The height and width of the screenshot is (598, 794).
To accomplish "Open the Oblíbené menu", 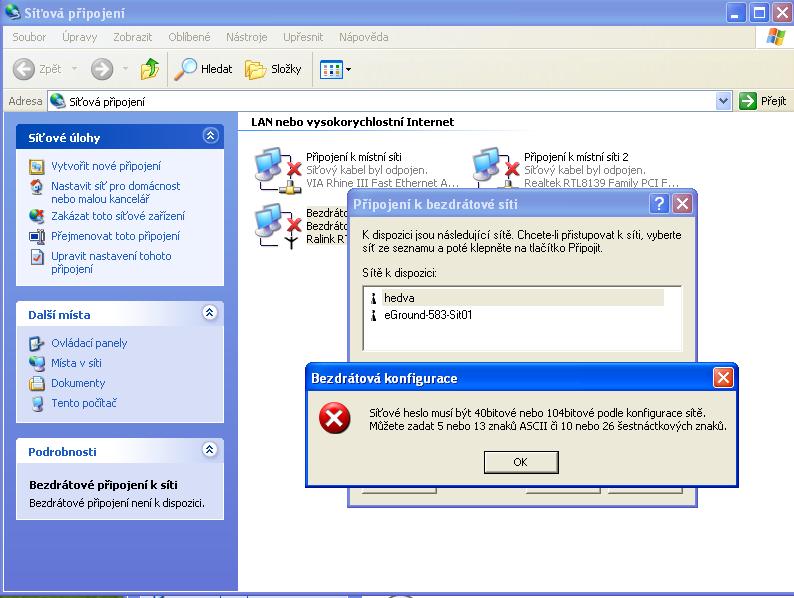I will [189, 37].
